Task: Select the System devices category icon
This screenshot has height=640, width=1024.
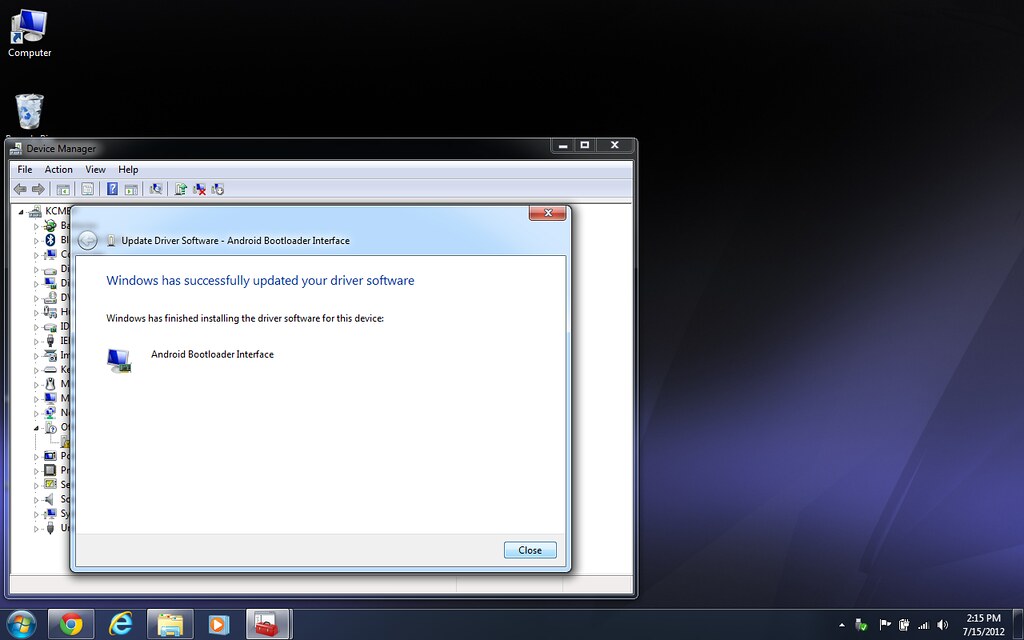Action: coord(50,513)
